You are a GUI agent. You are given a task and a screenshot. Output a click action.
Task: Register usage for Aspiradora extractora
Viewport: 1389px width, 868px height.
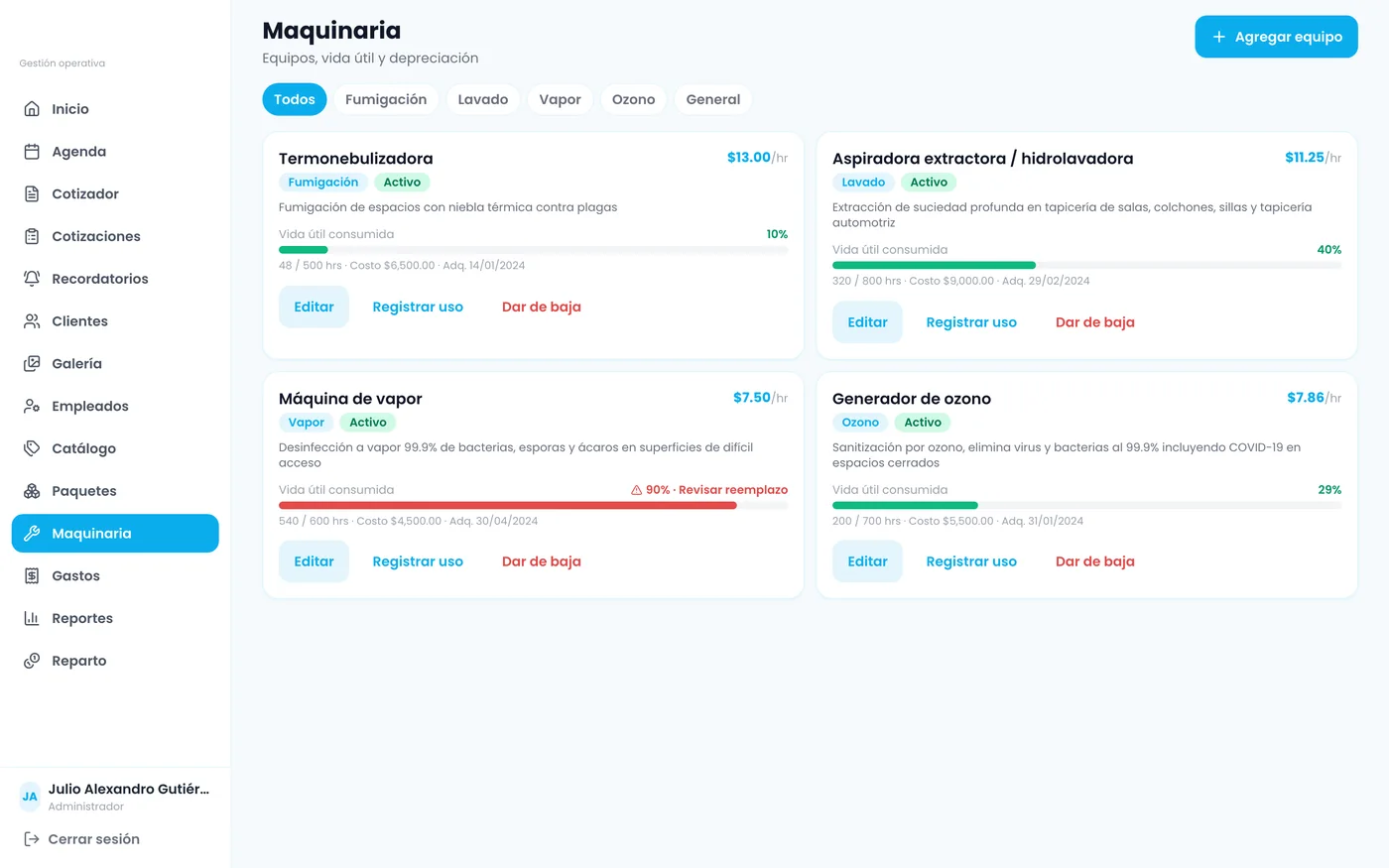(x=971, y=322)
